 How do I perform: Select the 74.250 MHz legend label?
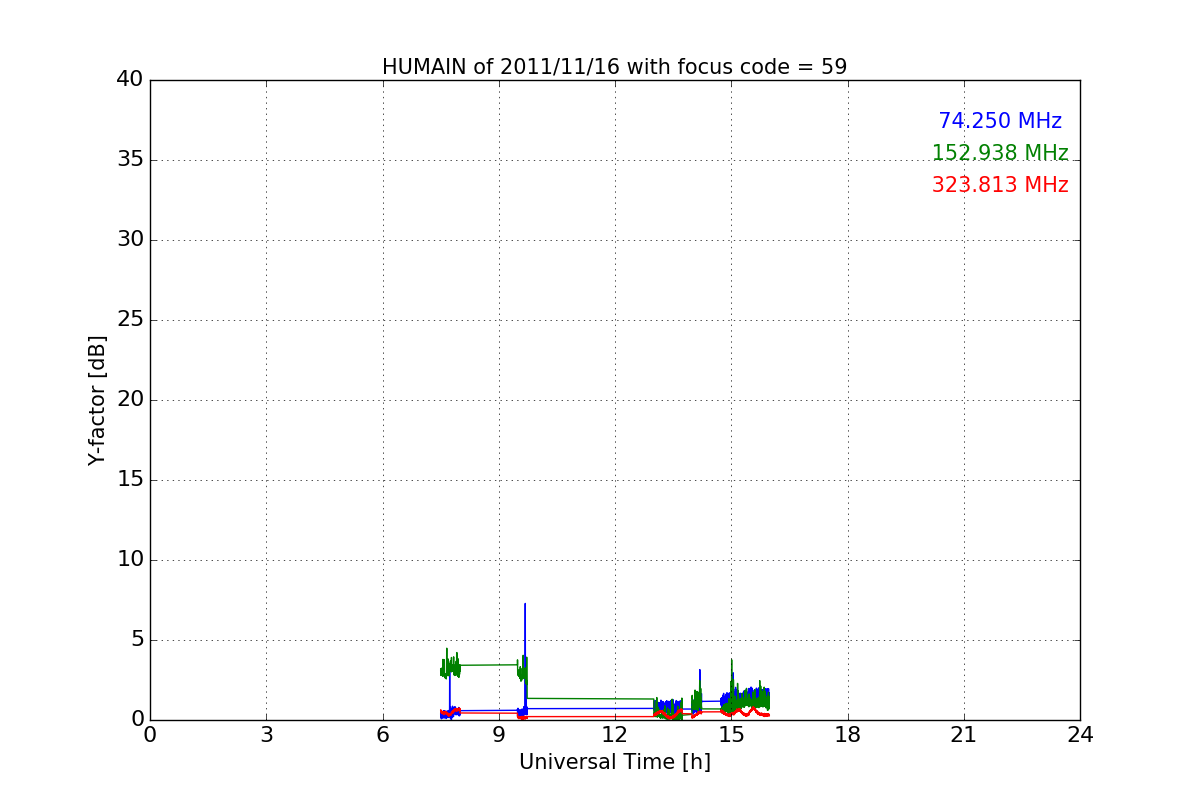click(1000, 121)
